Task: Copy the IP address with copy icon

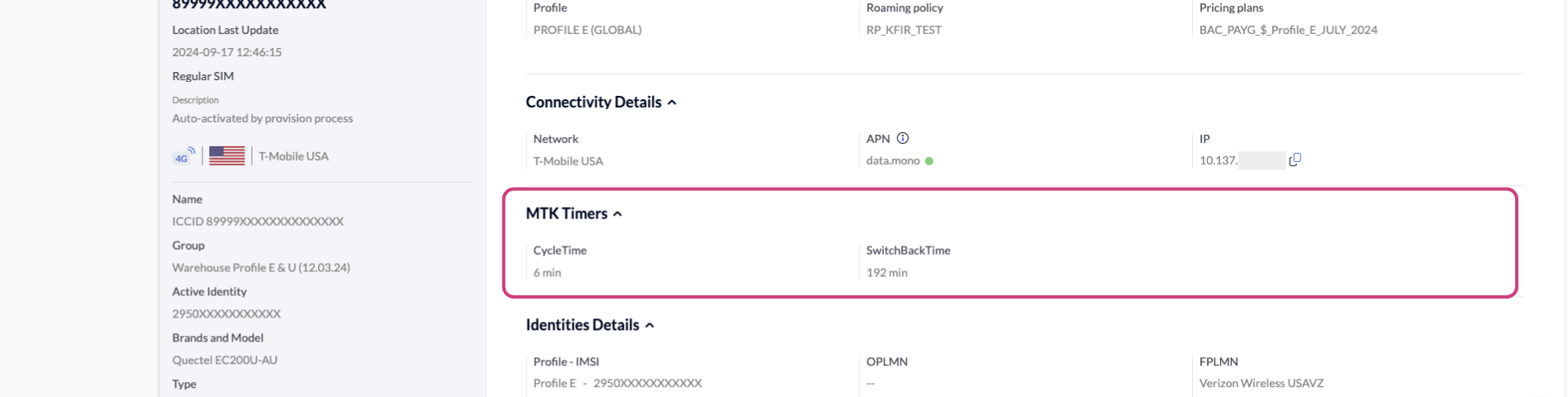Action: 1295,160
